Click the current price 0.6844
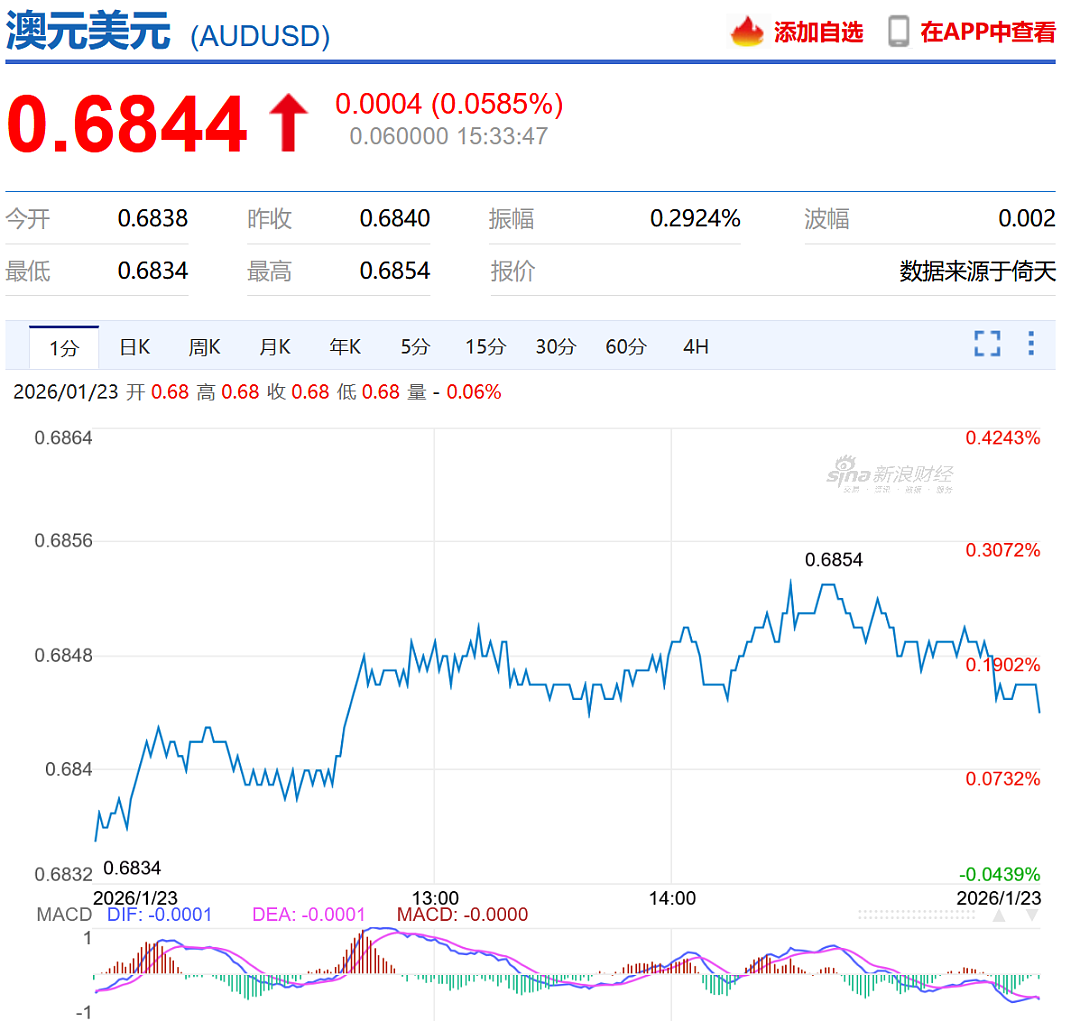The height and width of the screenshot is (1021, 1080). [127, 124]
